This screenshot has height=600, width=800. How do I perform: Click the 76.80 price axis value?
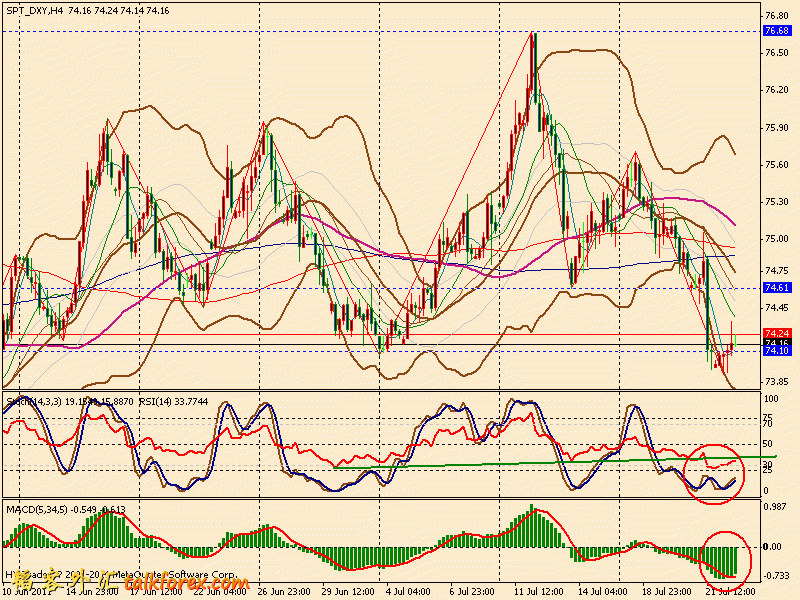pyautogui.click(x=777, y=16)
